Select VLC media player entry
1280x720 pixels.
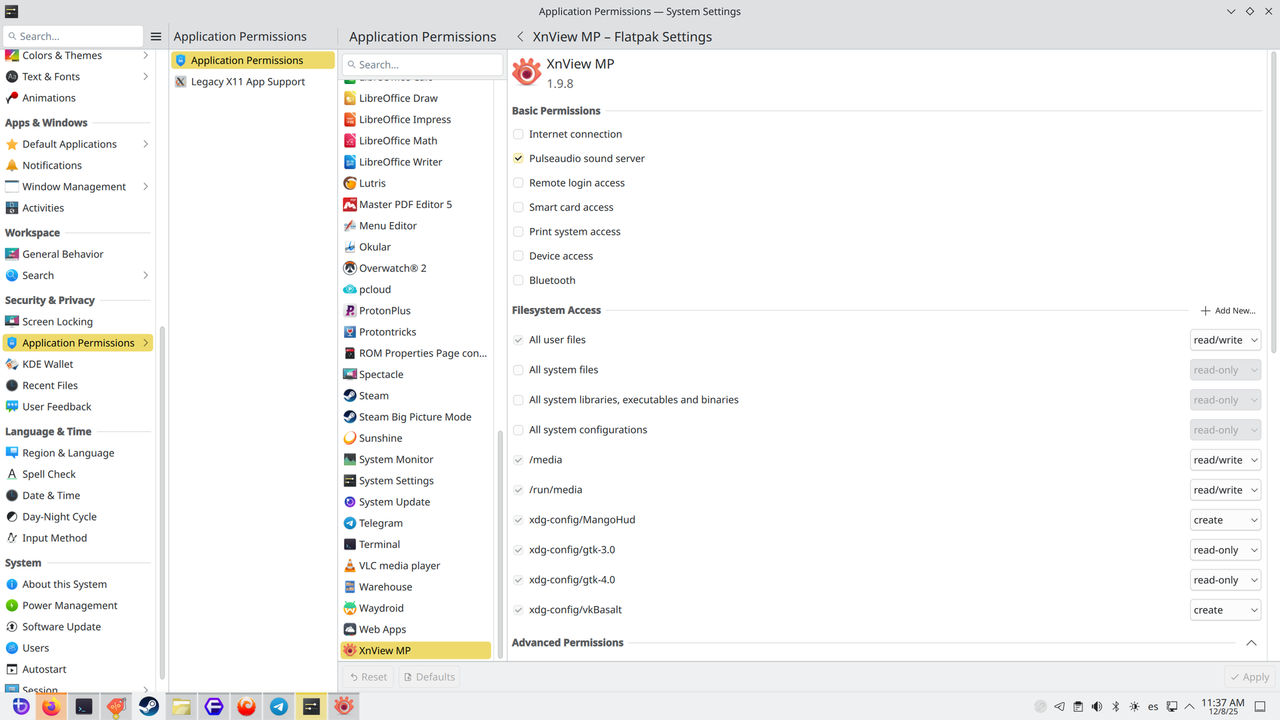point(416,565)
